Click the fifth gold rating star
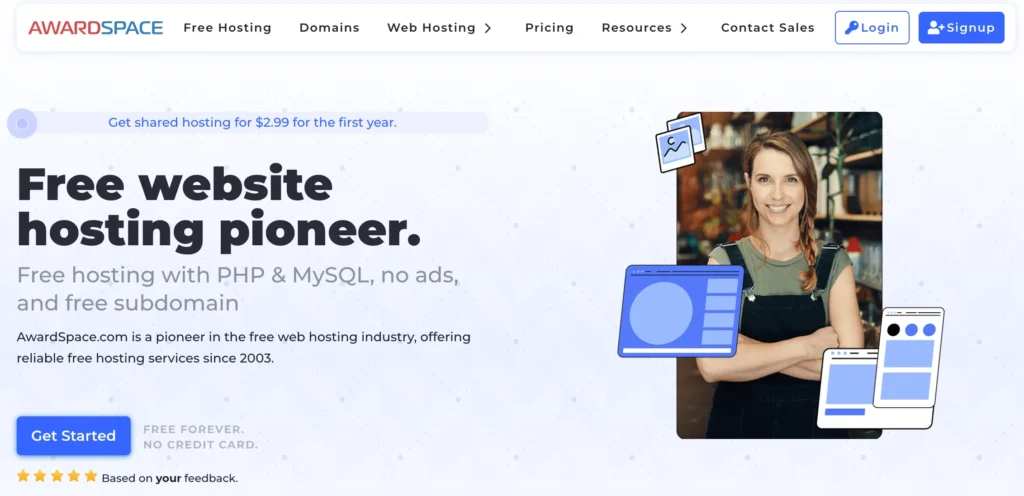Screen dimensions: 1024x496 (x=91, y=476)
